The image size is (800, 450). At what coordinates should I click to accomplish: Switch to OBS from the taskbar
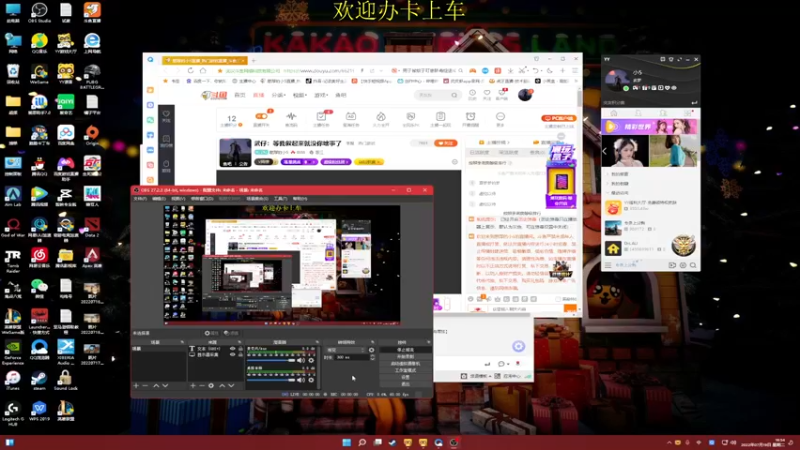click(x=454, y=442)
